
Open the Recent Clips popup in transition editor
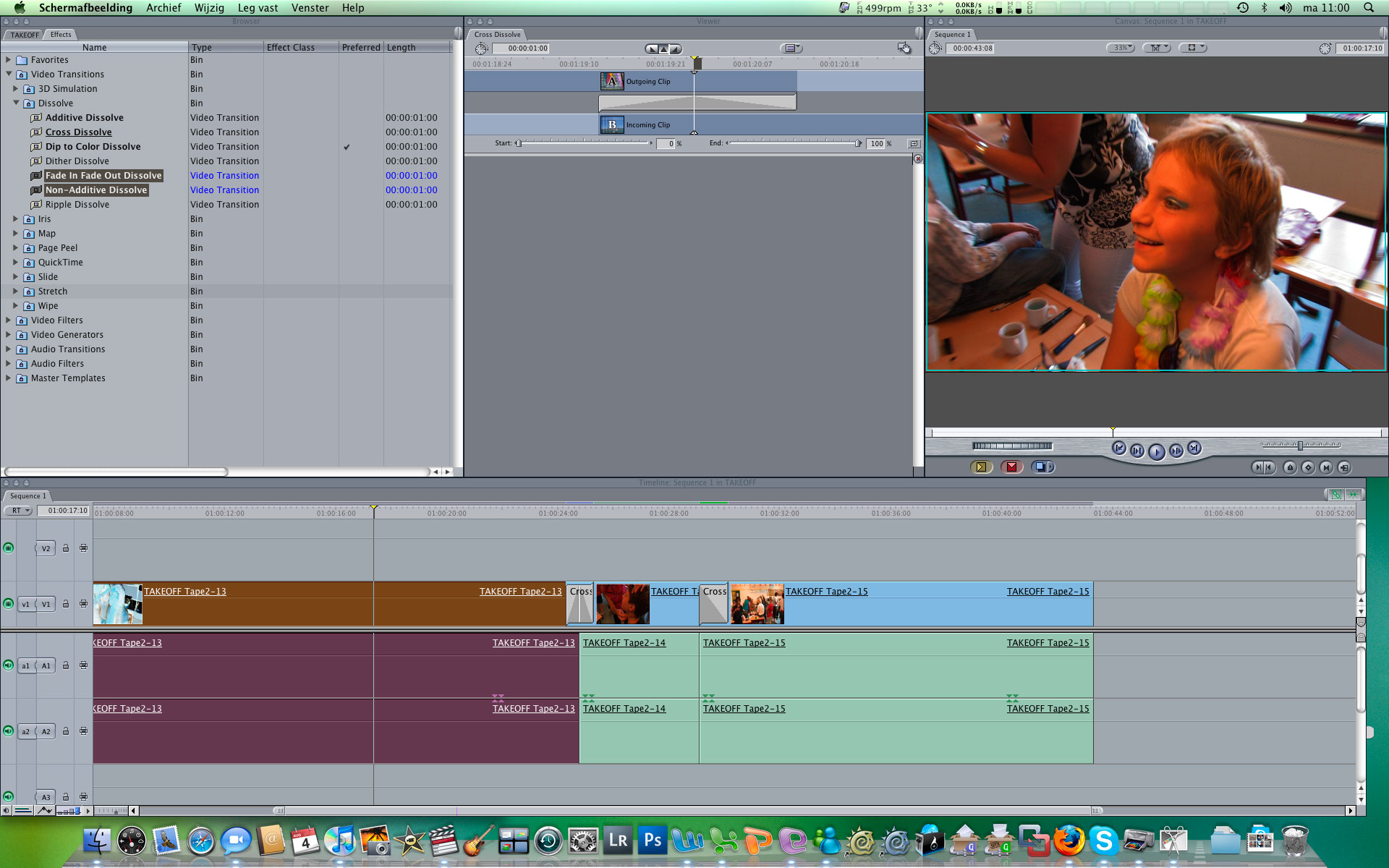[791, 48]
